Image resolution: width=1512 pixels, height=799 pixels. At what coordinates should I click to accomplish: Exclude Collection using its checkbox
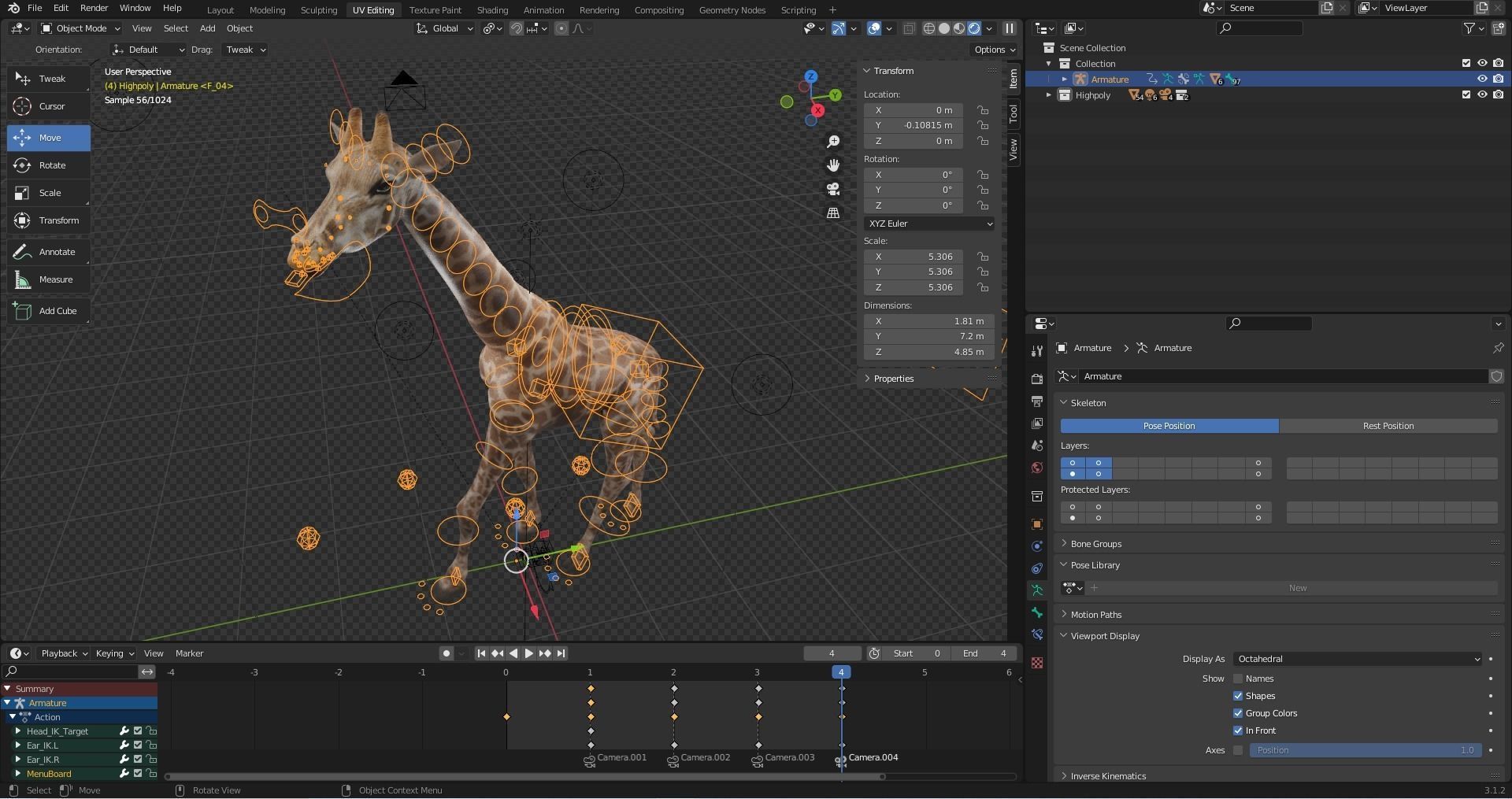pos(1466,64)
